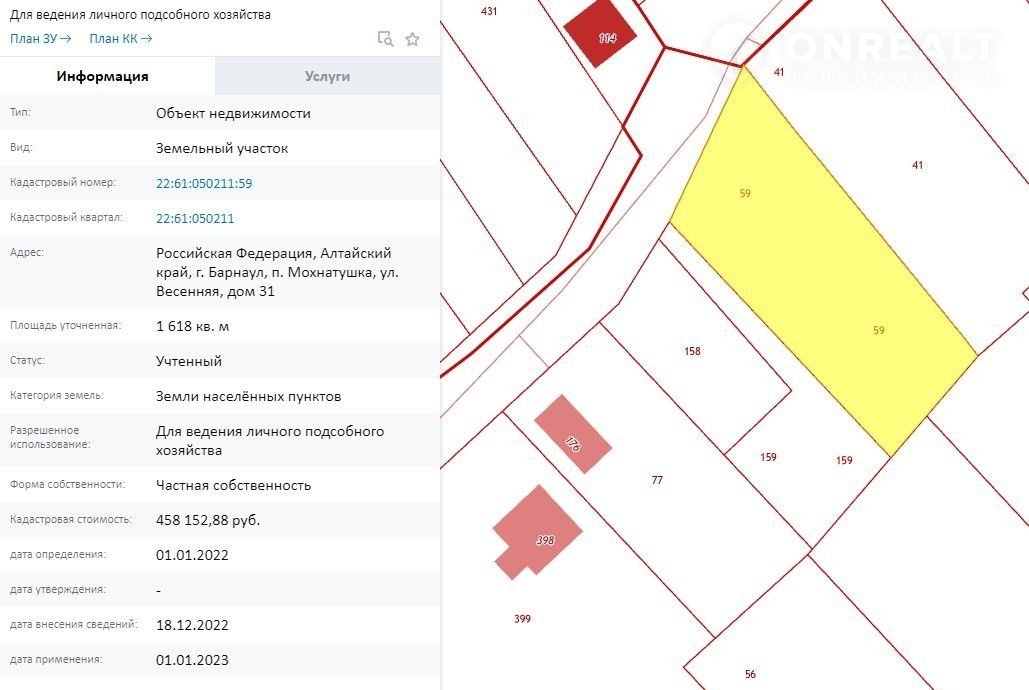Click the star favorite icon

pos(412,39)
